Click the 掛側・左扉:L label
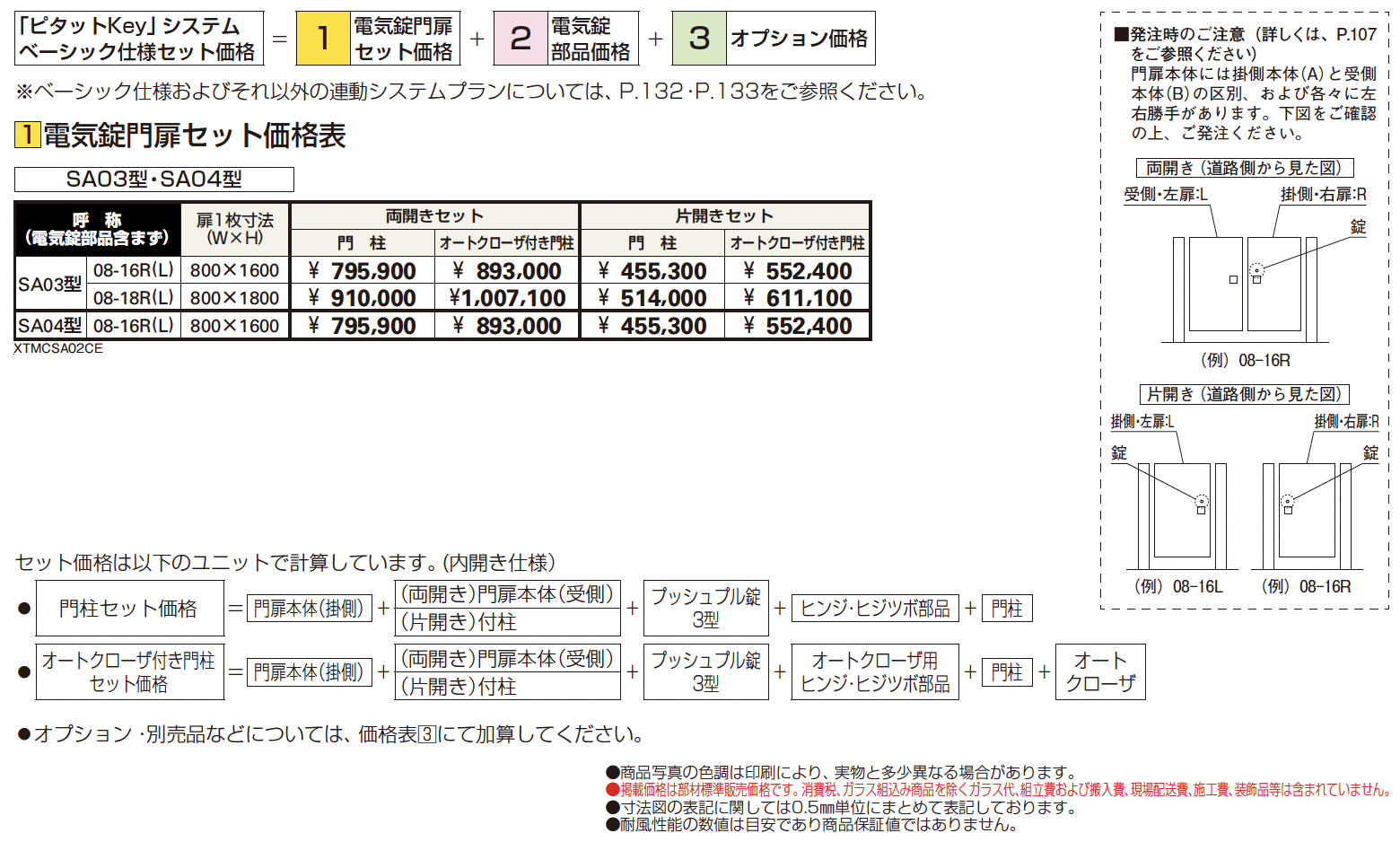The height and width of the screenshot is (842, 1400). pos(1142,421)
